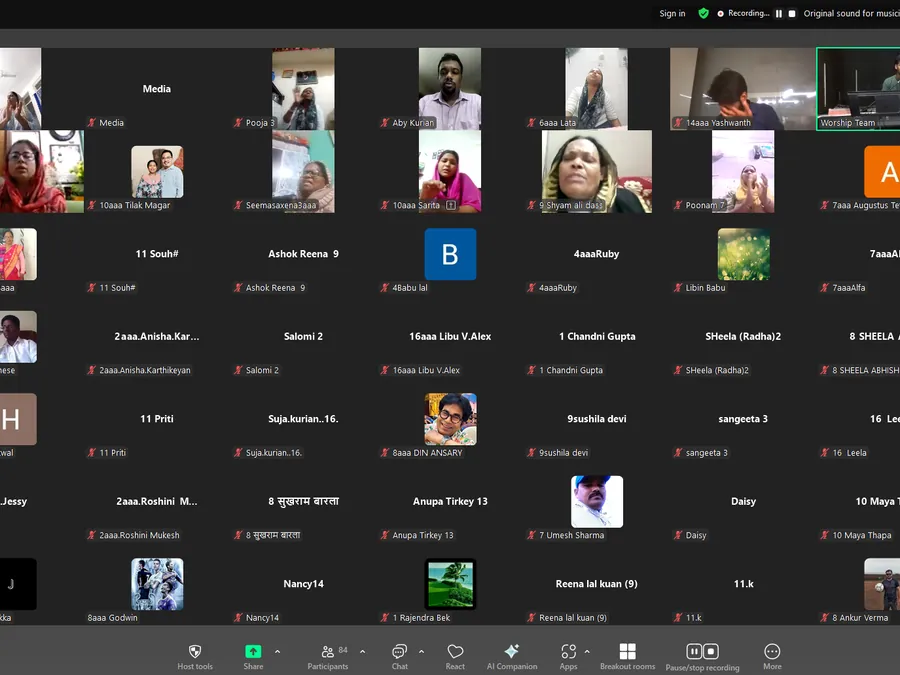Select the Worship Team video tile

[x=858, y=89]
